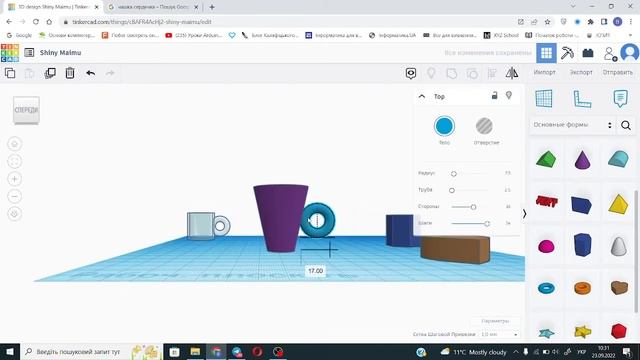Show hidden system tray icons
Screen dimensions: 640x360
[516, 352]
